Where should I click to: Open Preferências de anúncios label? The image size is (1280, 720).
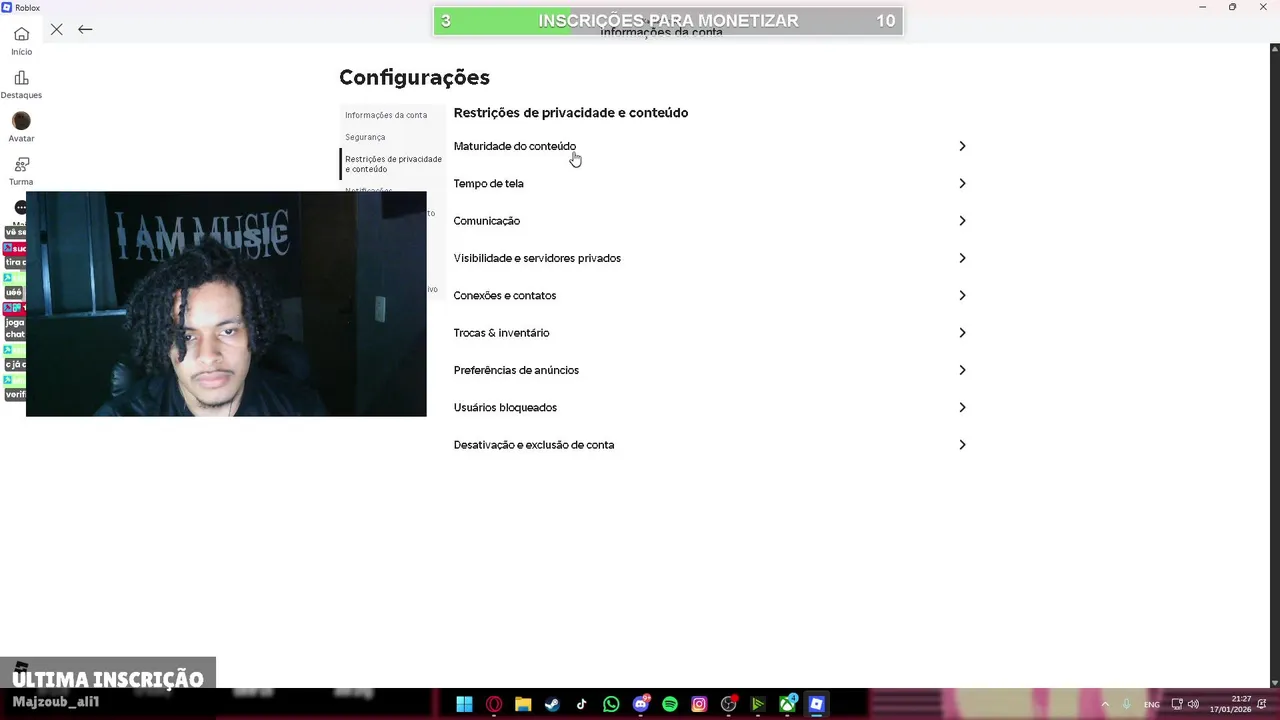pyautogui.click(x=516, y=370)
